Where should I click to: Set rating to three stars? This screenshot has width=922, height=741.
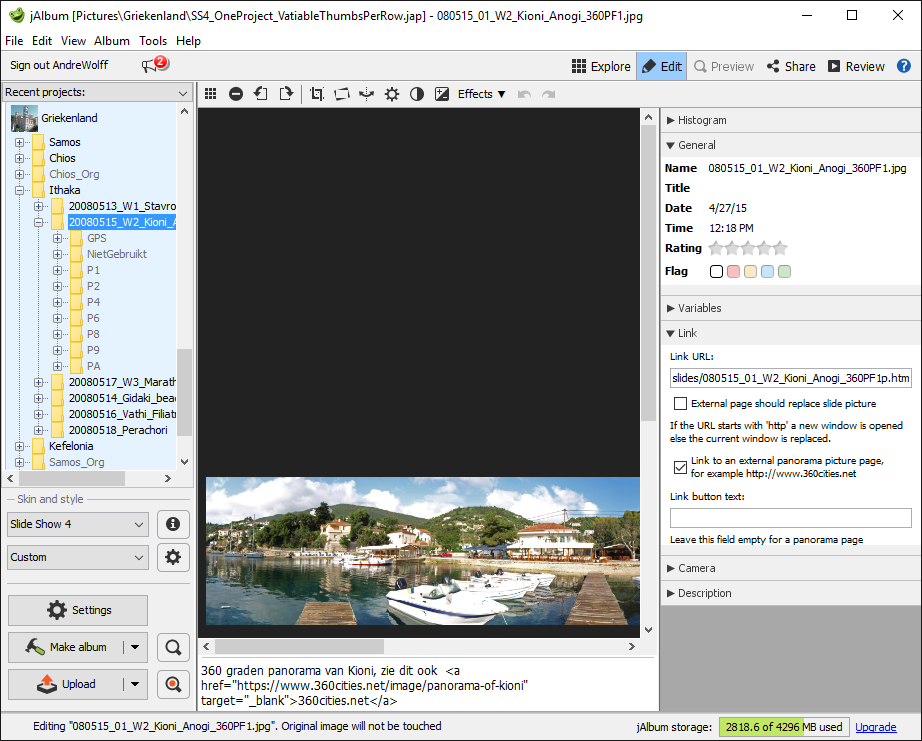click(748, 248)
